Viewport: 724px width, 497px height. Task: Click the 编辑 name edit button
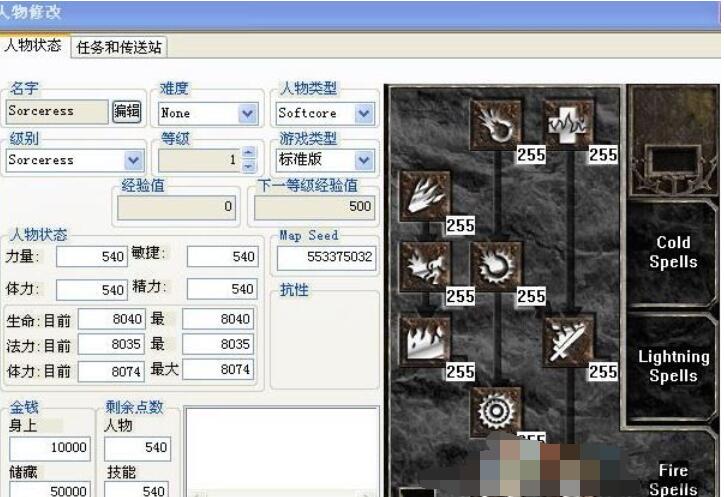pyautogui.click(x=127, y=111)
